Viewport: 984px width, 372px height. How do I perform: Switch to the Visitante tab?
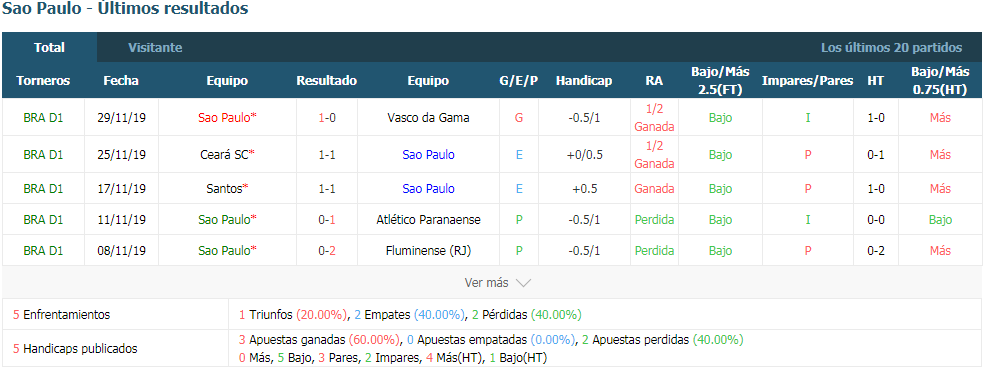point(155,48)
